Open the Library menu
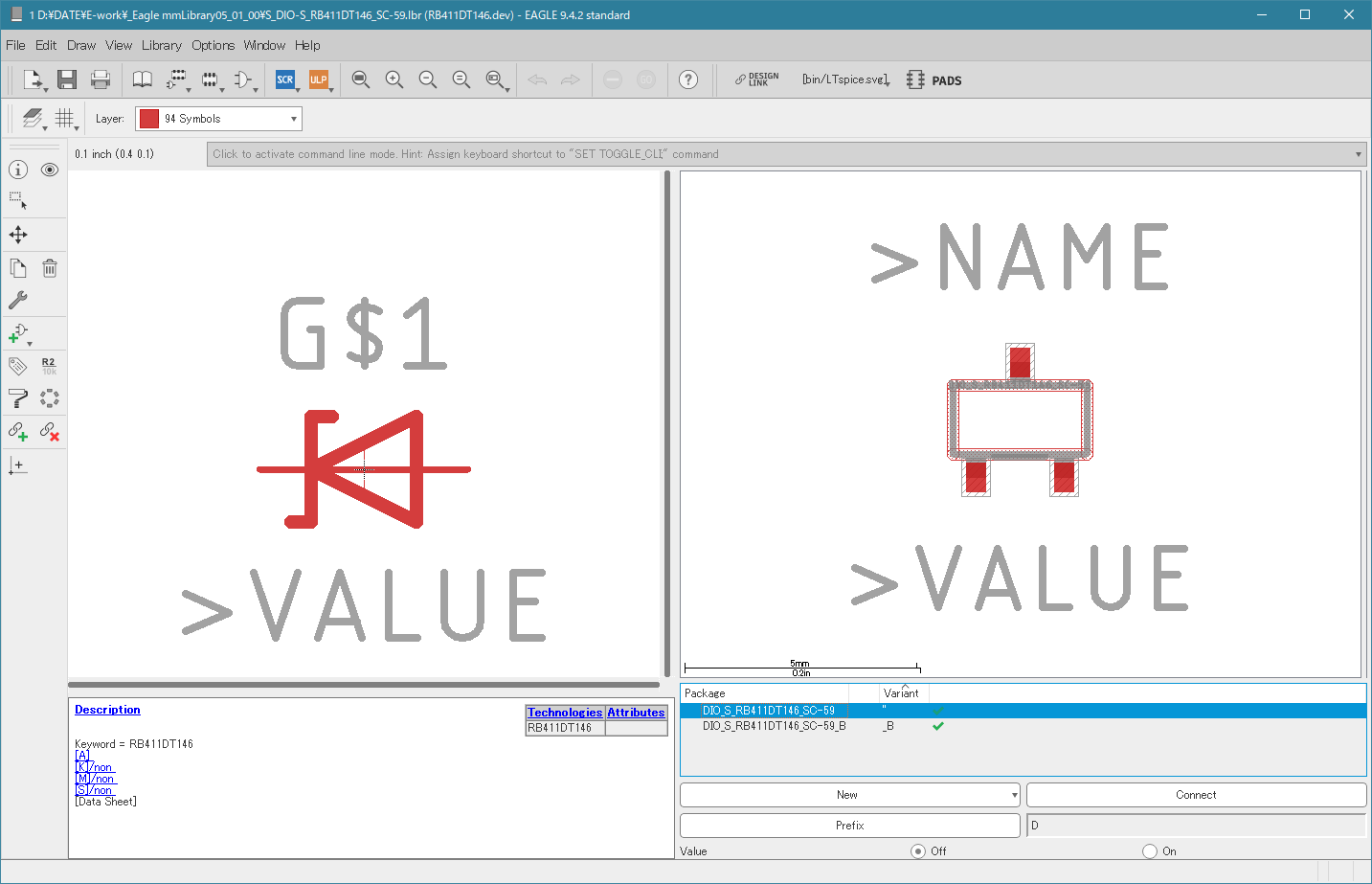The width and height of the screenshot is (1372, 884). pos(161,45)
